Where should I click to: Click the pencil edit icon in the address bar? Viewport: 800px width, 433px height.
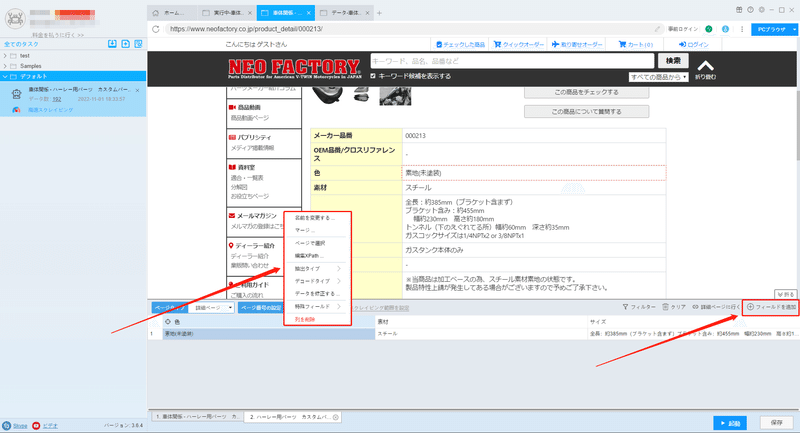657,29
